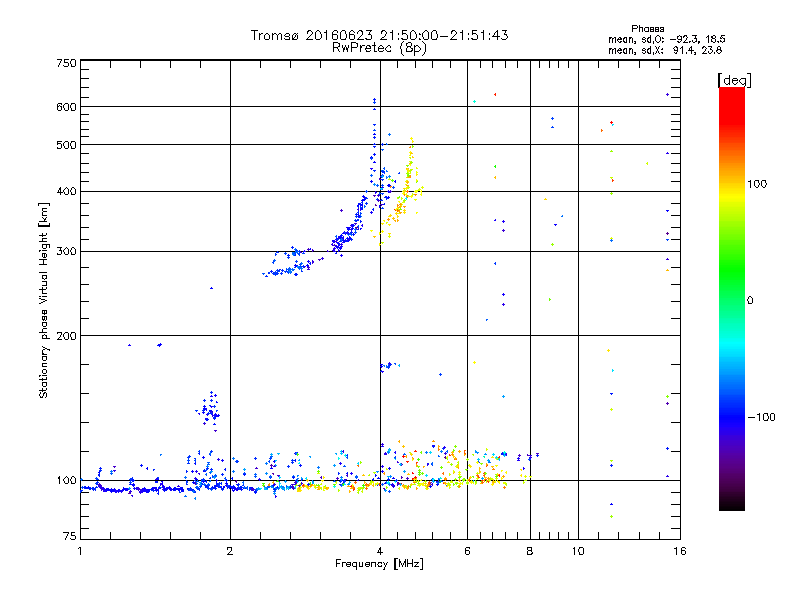
Task: Select the 'RwPretec (8p)' subtitle
Action: [379, 48]
